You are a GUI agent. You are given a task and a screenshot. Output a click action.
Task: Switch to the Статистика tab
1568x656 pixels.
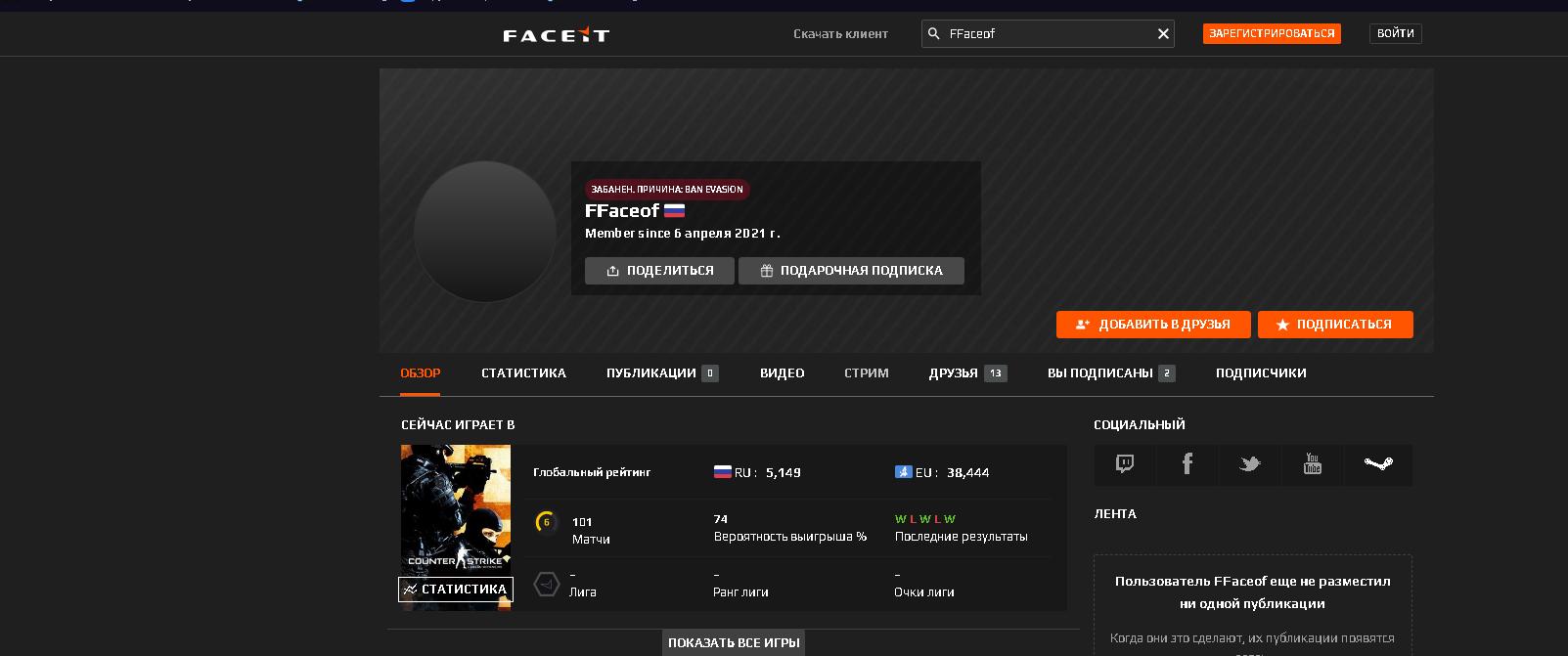coord(523,373)
